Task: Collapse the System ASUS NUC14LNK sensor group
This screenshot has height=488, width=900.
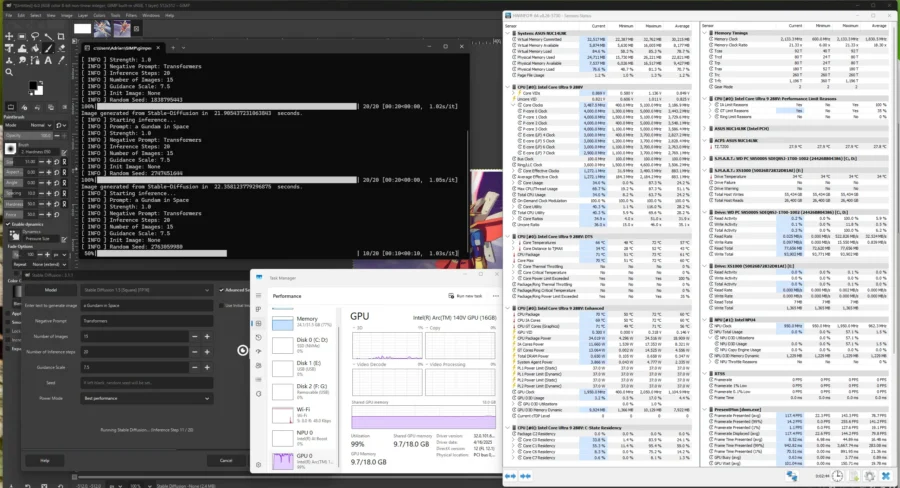Action: [x=507, y=33]
